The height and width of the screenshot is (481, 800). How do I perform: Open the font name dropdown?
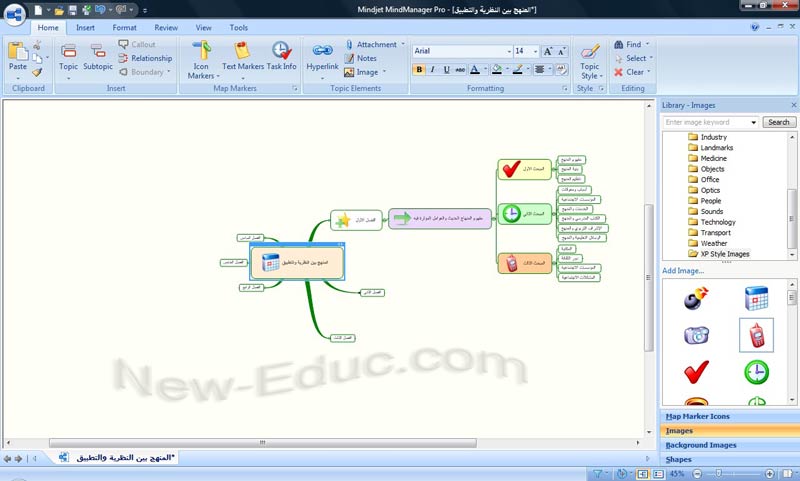509,51
